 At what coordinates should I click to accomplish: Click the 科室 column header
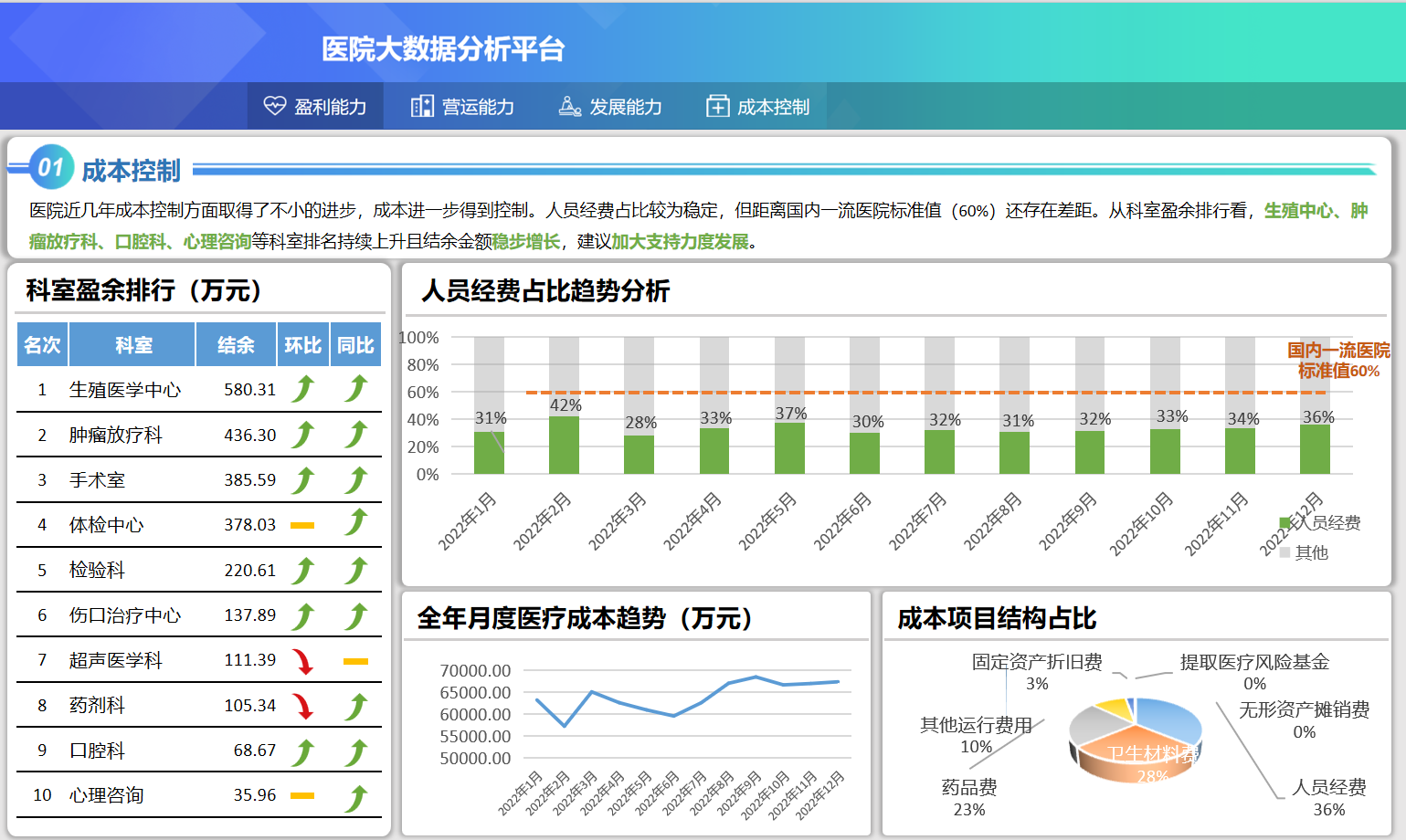tap(133, 345)
